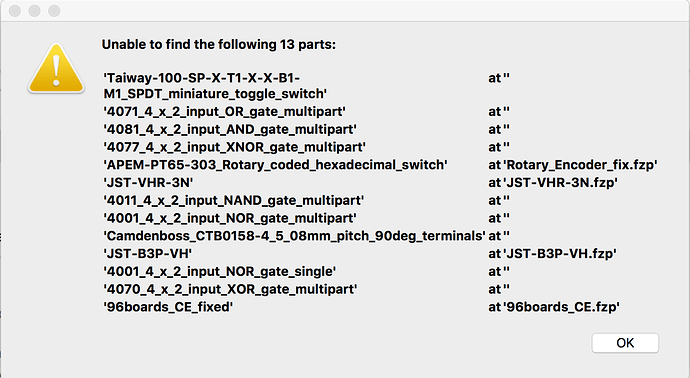This screenshot has height=378, width=690.
Task: Click the JST-VHR-3N.fzp file path
Action: click(560, 183)
